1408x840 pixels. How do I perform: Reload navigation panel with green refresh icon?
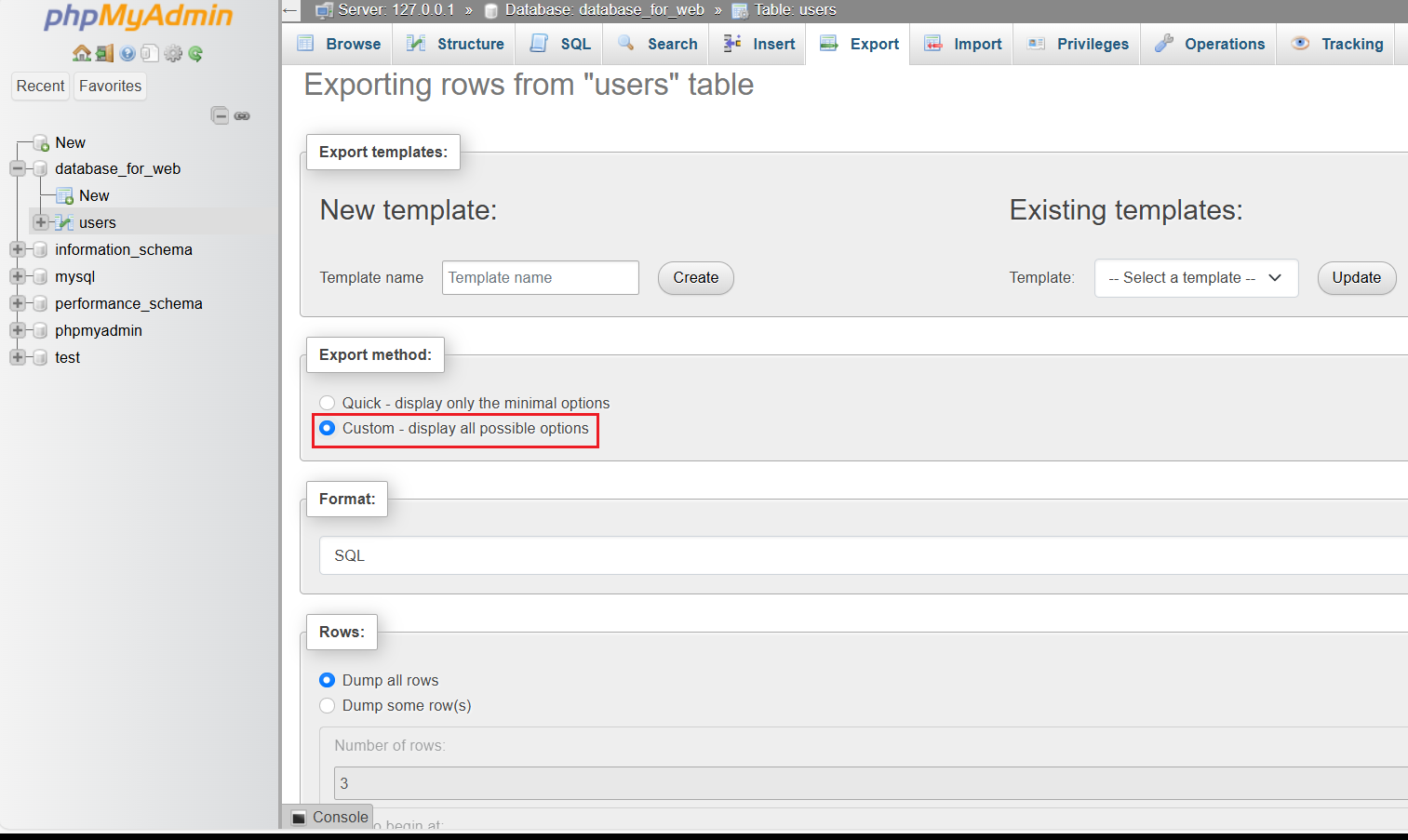(x=195, y=54)
